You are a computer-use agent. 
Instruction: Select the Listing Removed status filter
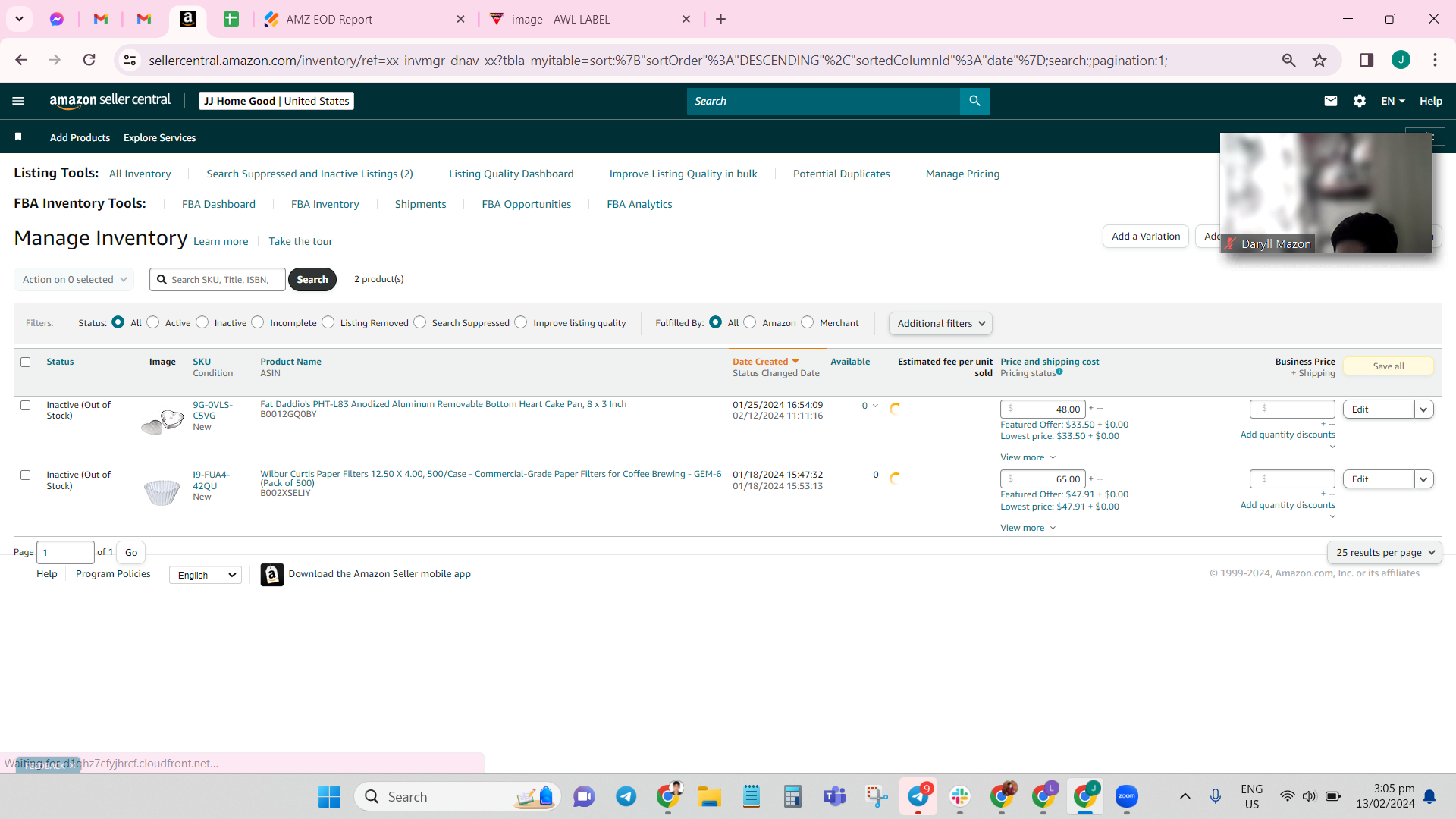(328, 322)
